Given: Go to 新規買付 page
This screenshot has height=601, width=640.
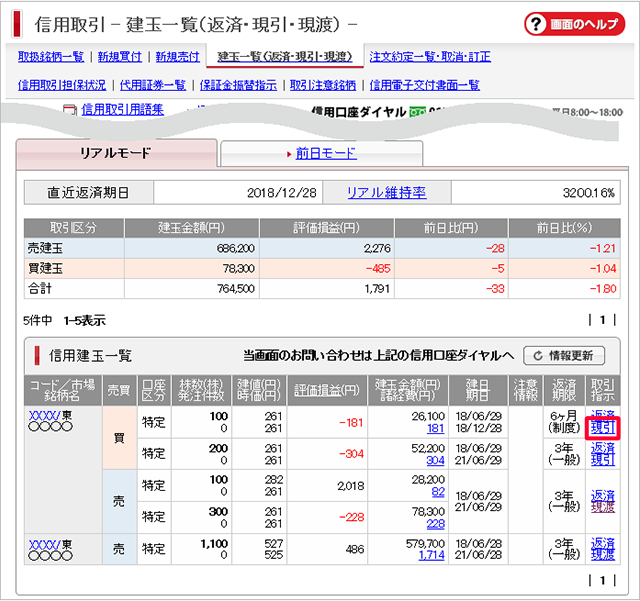Looking at the screenshot, I should click(120, 57).
